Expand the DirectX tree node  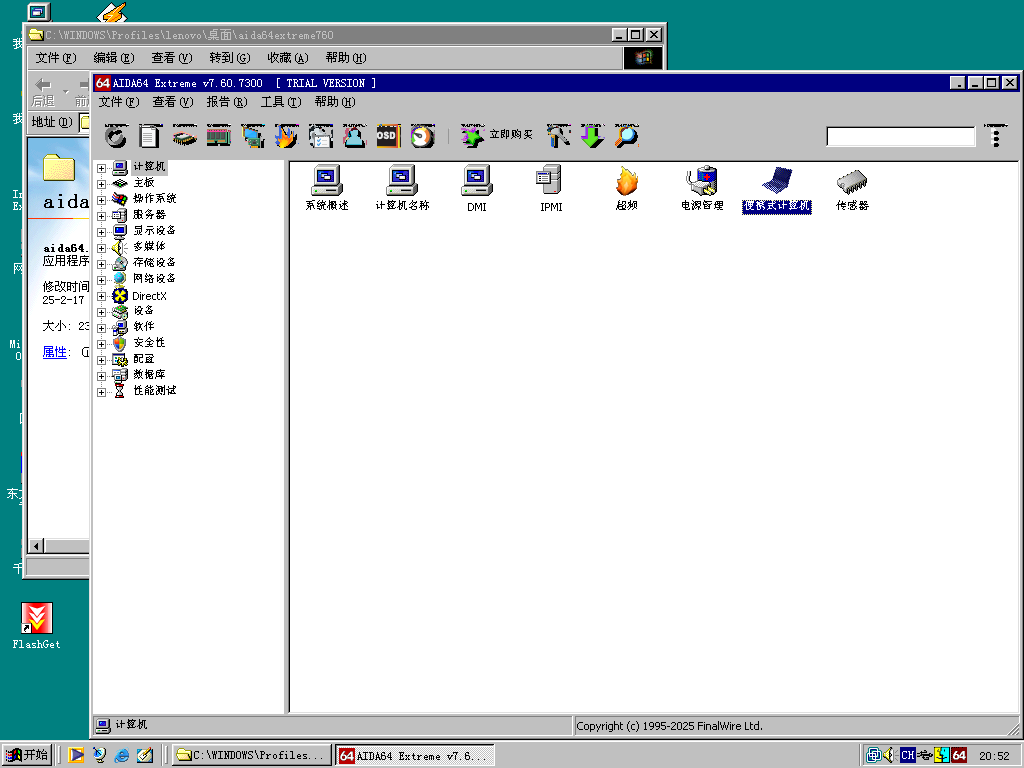point(101,296)
